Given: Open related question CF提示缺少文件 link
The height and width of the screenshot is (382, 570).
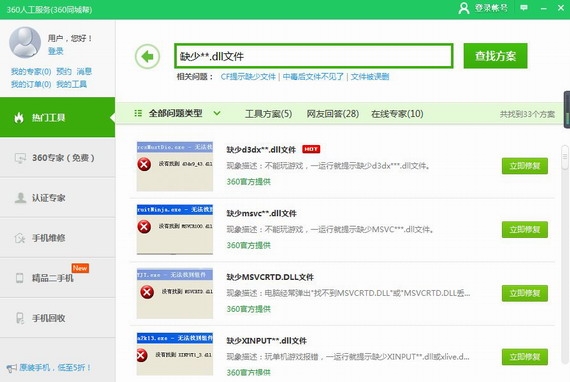Looking at the screenshot, I should pyautogui.click(x=248, y=77).
